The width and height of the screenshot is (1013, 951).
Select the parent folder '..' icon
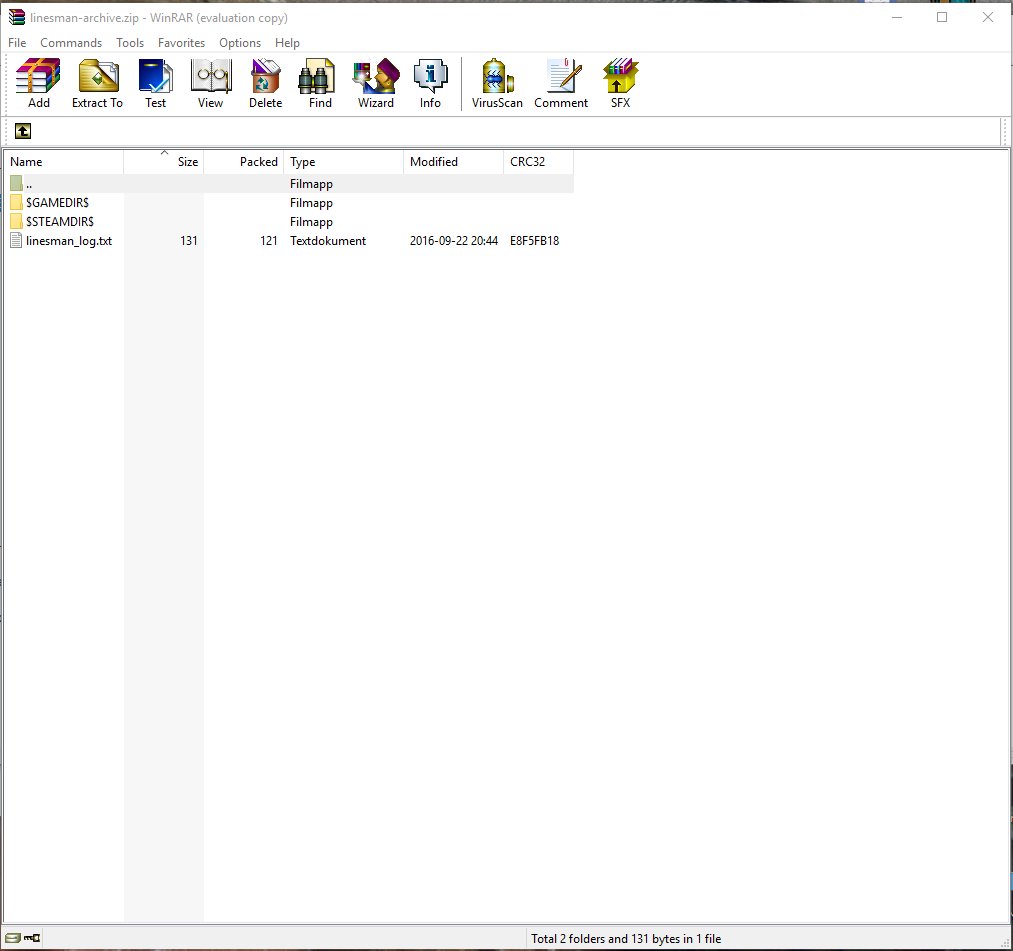(x=16, y=183)
